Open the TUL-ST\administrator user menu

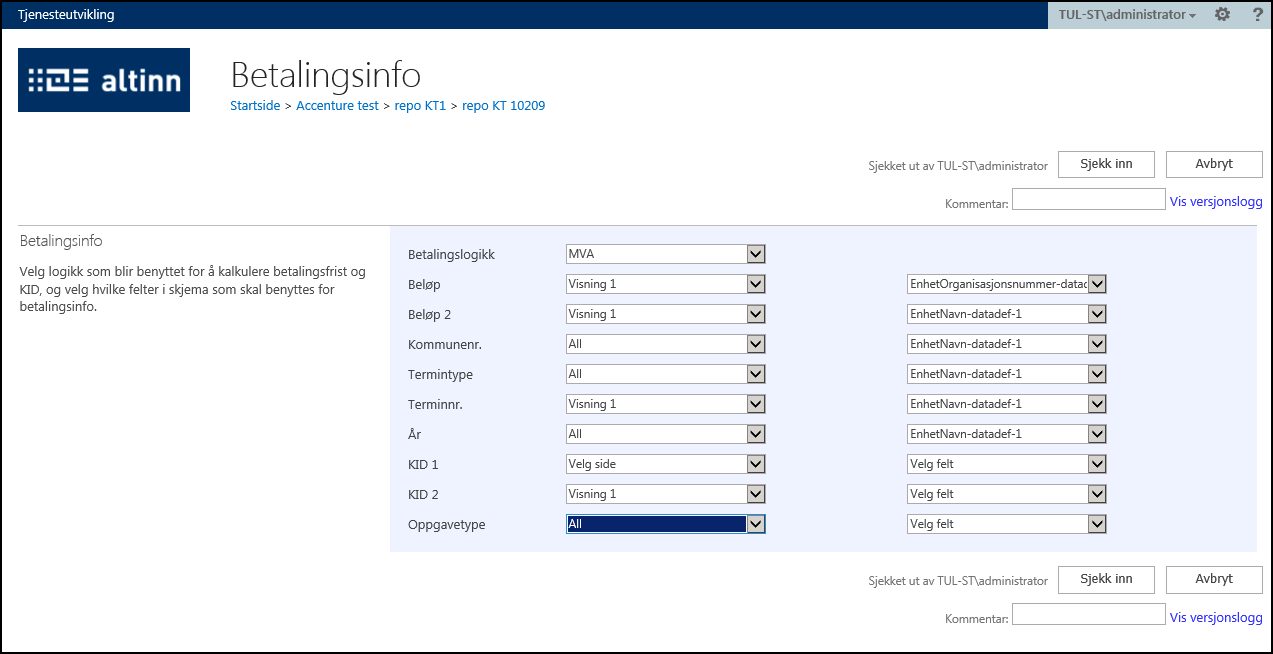pyautogui.click(x=1126, y=15)
